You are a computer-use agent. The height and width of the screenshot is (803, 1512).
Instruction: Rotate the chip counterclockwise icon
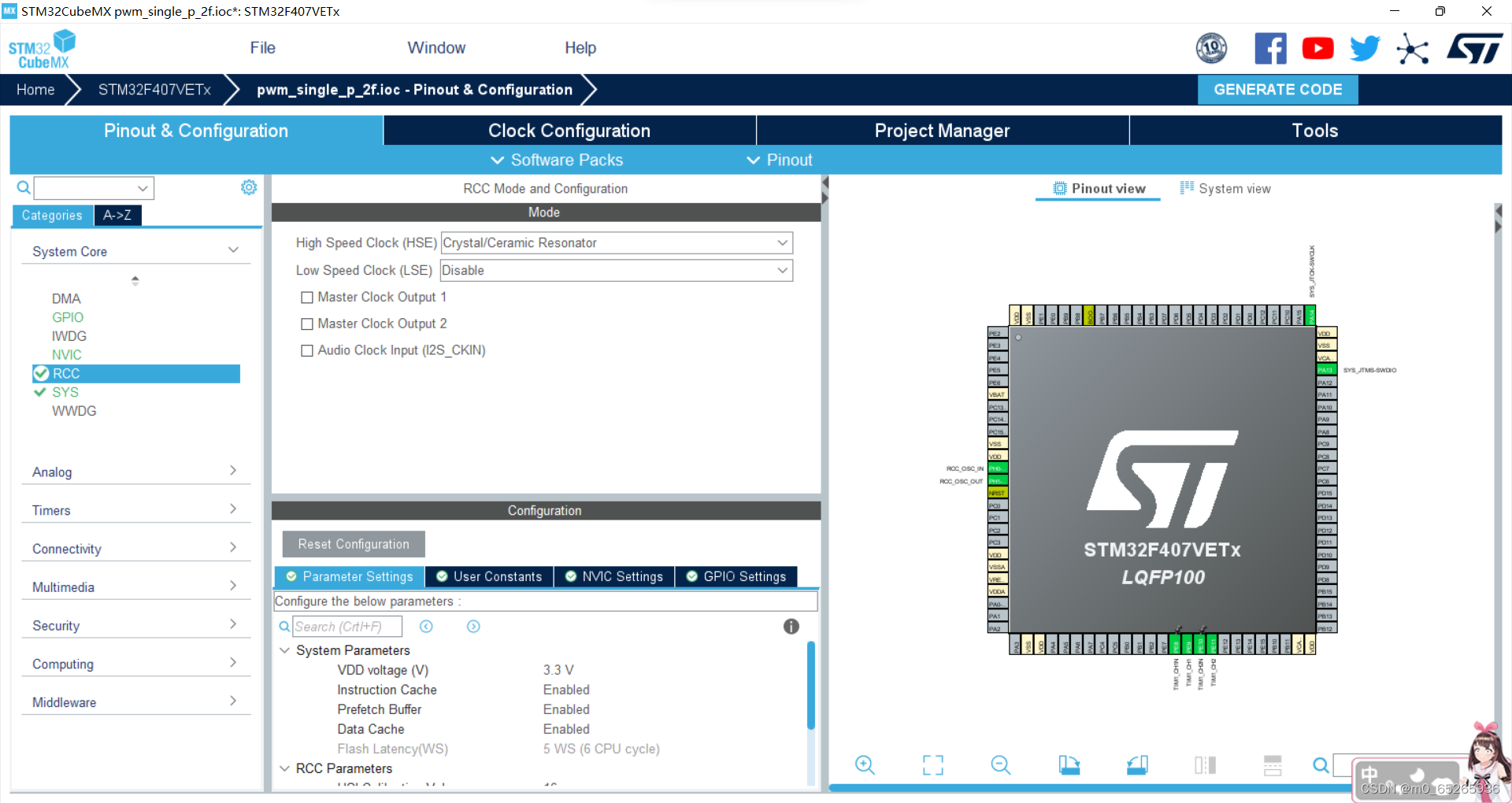1137,764
